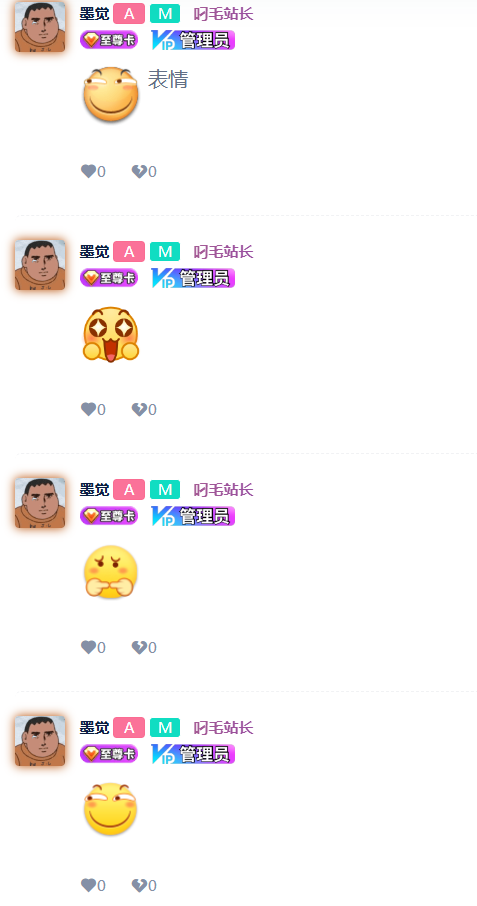Click the 至尊卡 badge in second comment

(109, 278)
